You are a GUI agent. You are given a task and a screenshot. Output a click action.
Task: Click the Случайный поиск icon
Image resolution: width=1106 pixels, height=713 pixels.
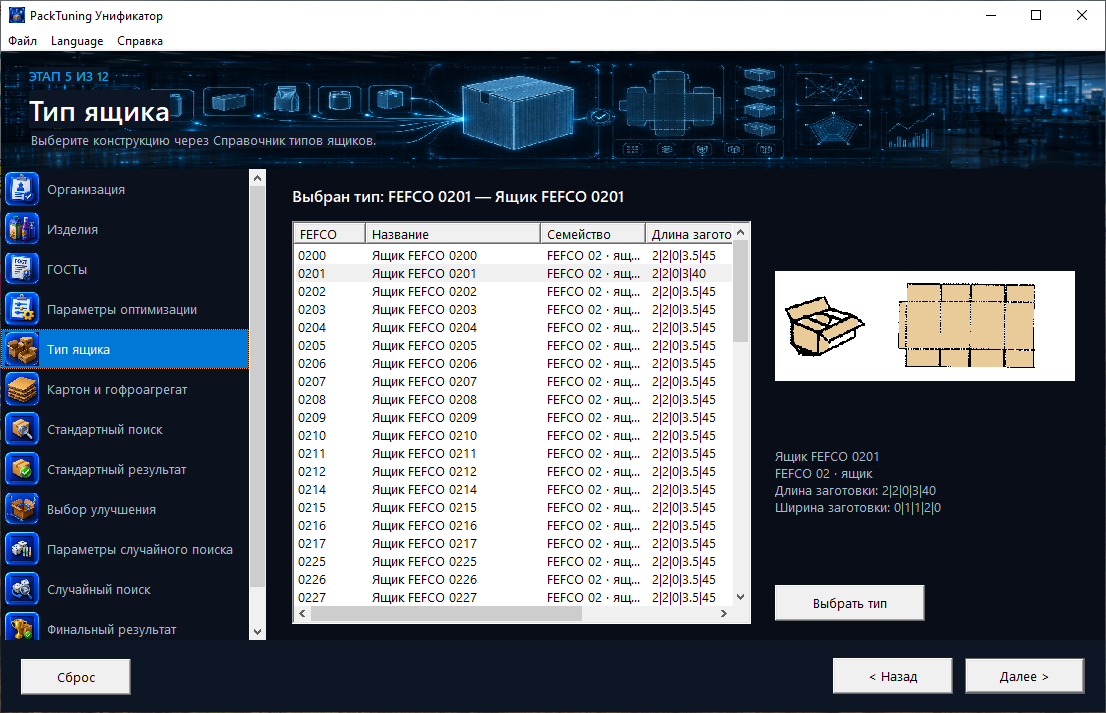tap(22, 589)
